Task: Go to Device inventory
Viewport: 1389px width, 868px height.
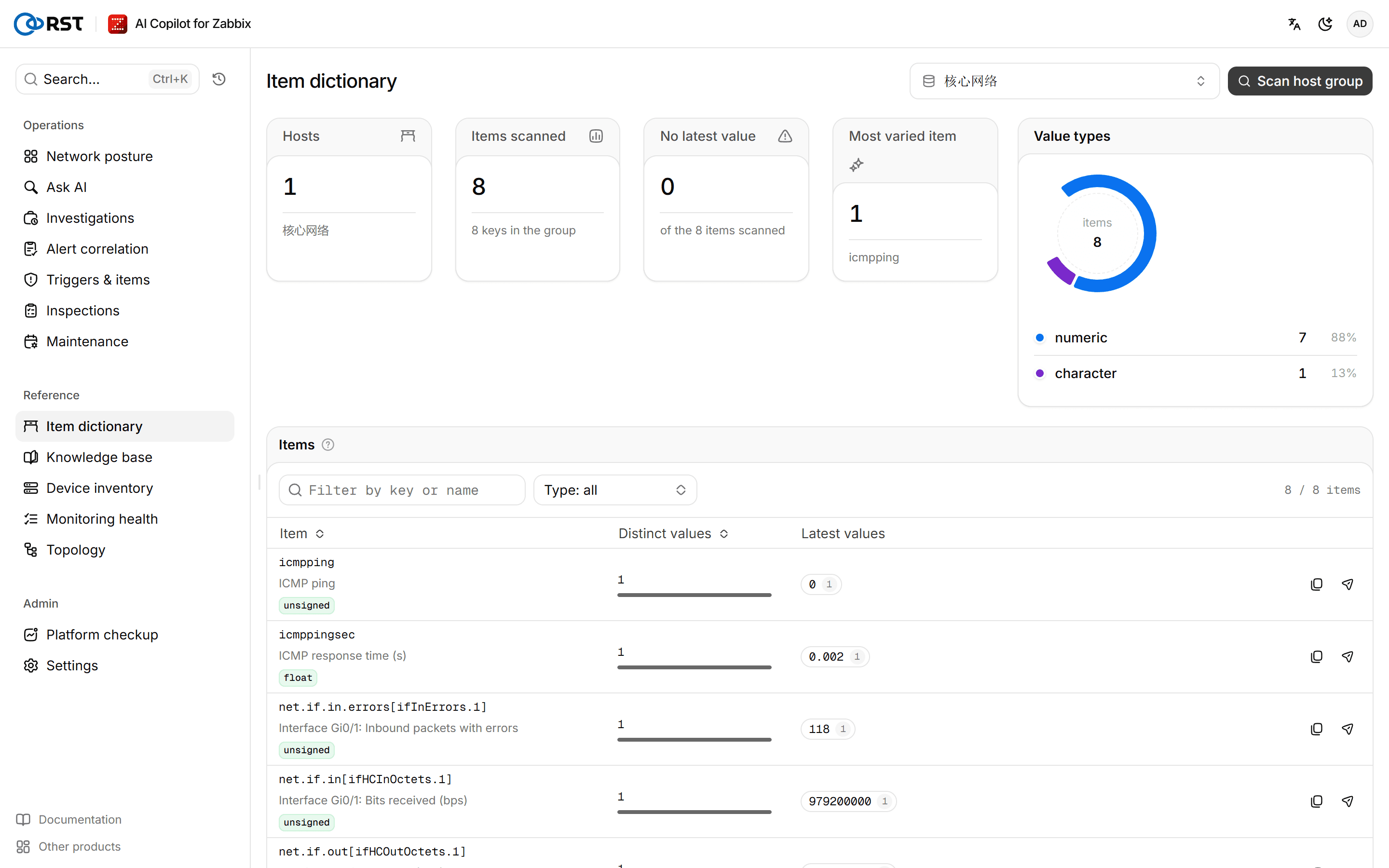Action: [x=124, y=488]
